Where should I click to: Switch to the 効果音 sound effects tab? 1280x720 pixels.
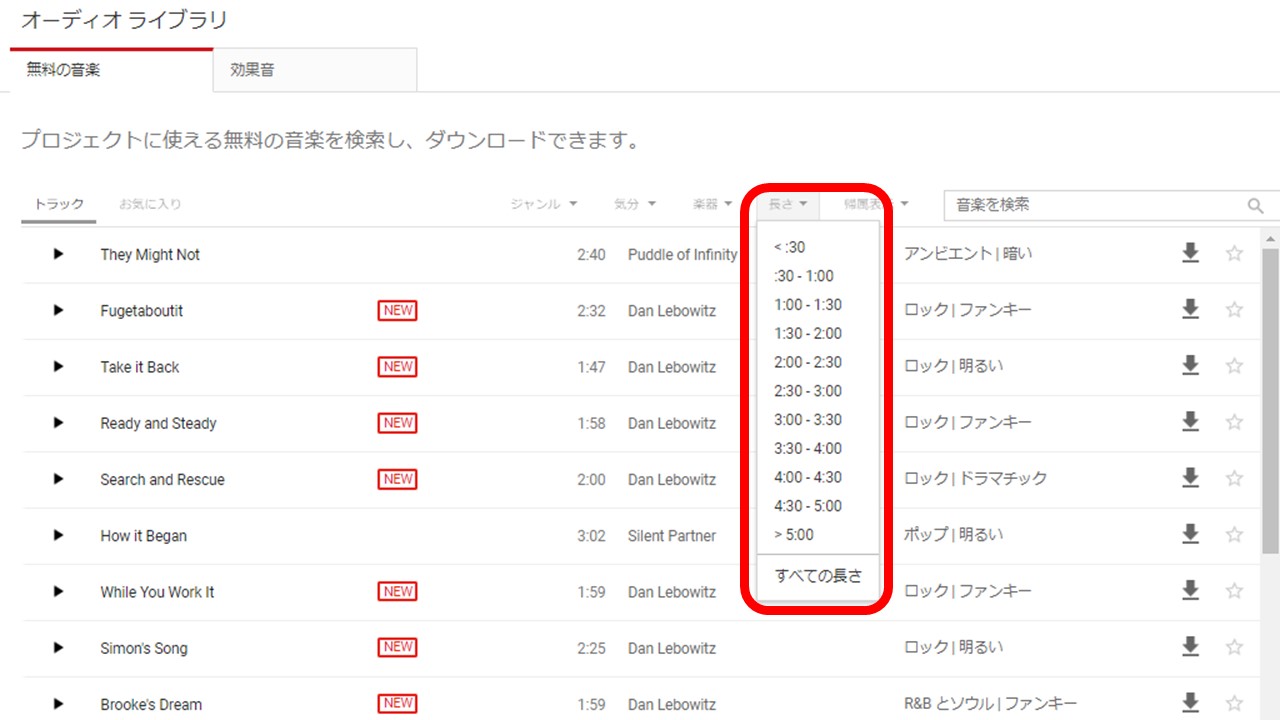315,70
